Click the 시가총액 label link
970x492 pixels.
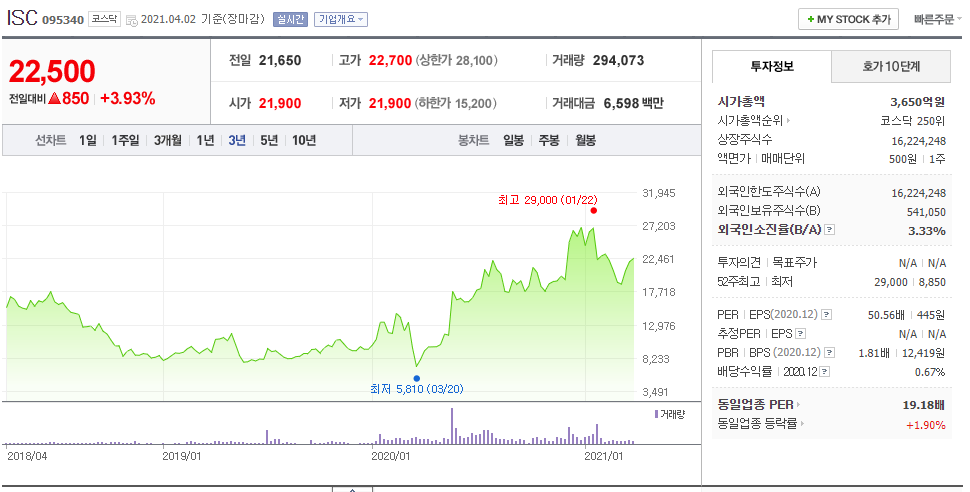(741, 101)
